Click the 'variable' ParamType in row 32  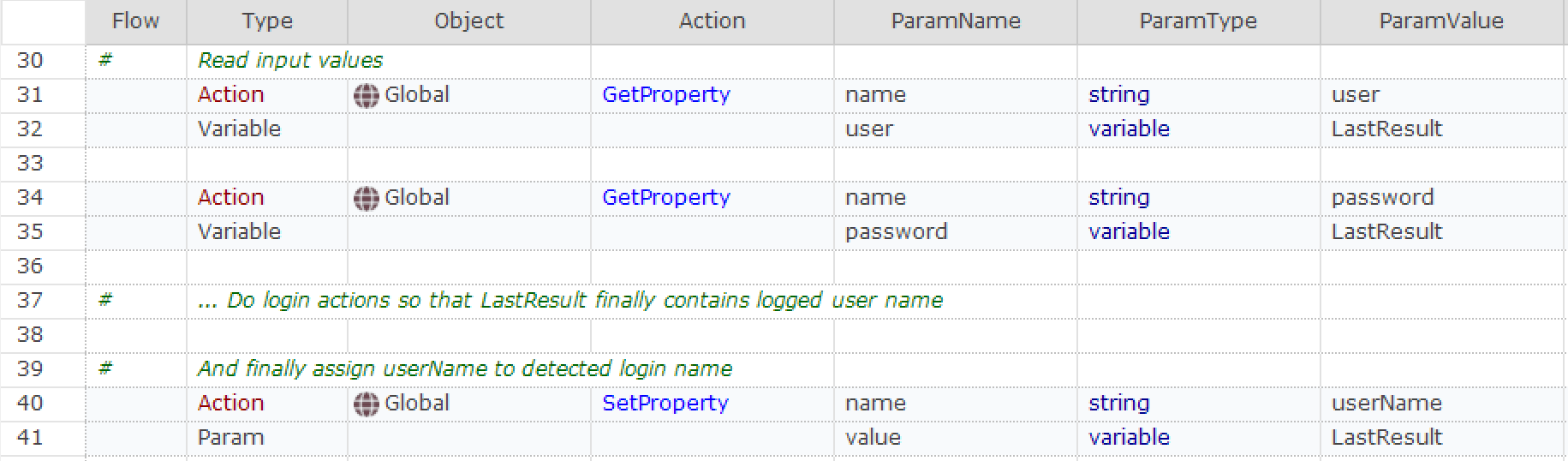coord(1129,129)
